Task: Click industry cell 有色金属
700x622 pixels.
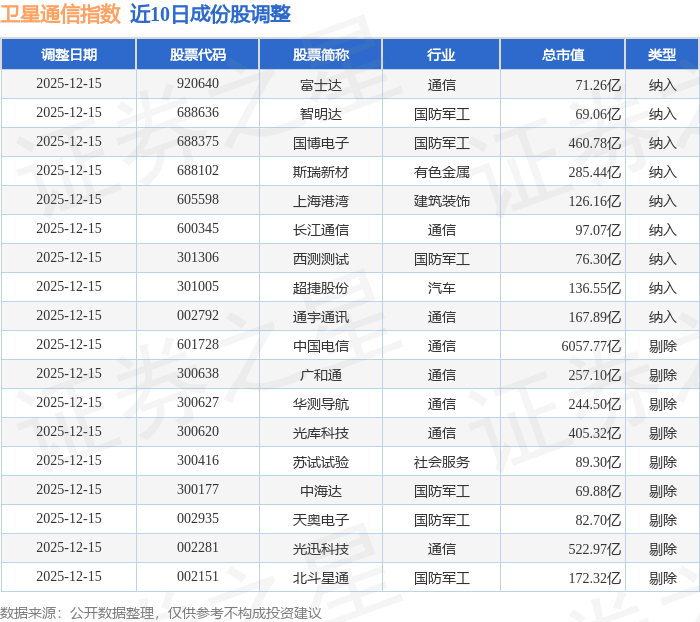Action: click(442, 172)
